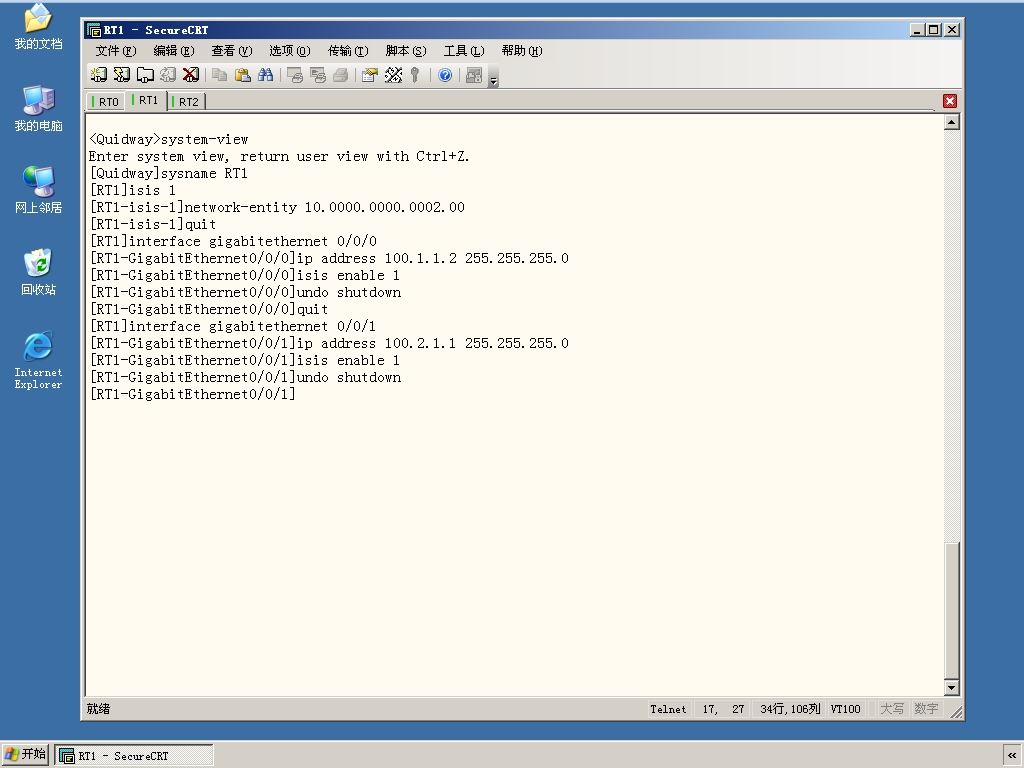
Task: Click terminal scrollbar down arrow
Action: [952, 688]
